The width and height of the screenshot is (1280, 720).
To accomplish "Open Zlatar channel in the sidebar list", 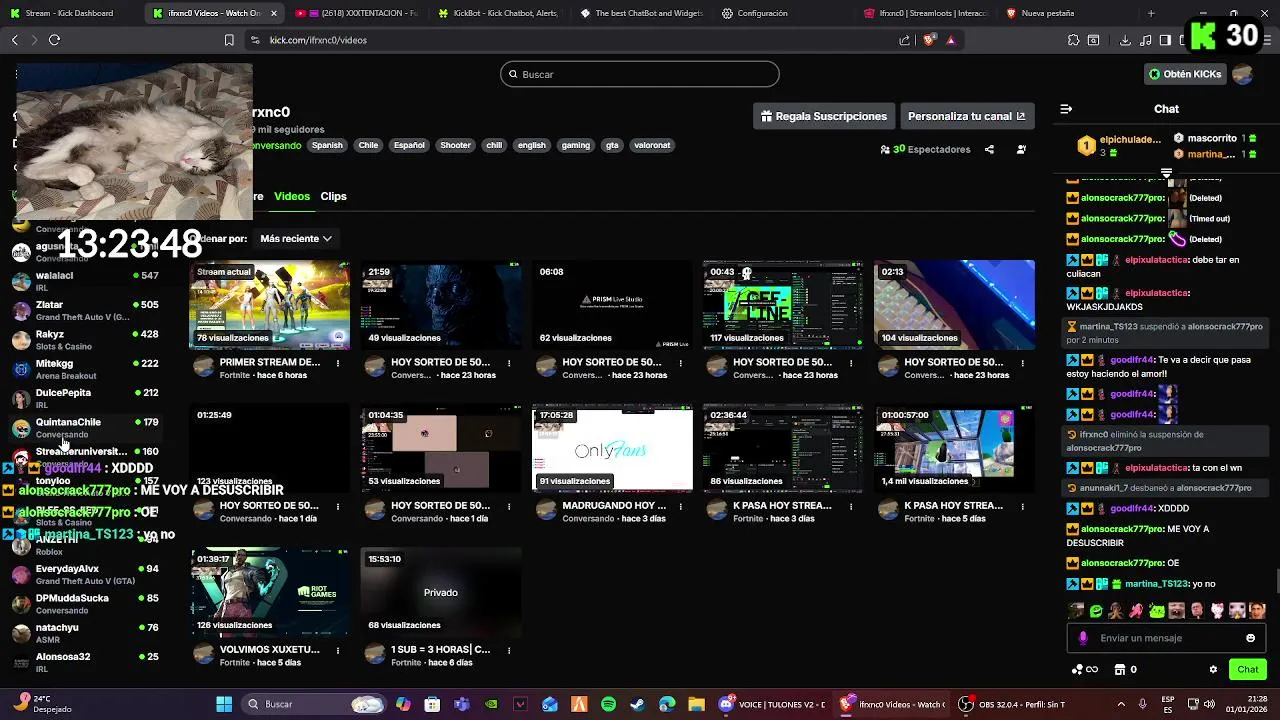I will [85, 310].
